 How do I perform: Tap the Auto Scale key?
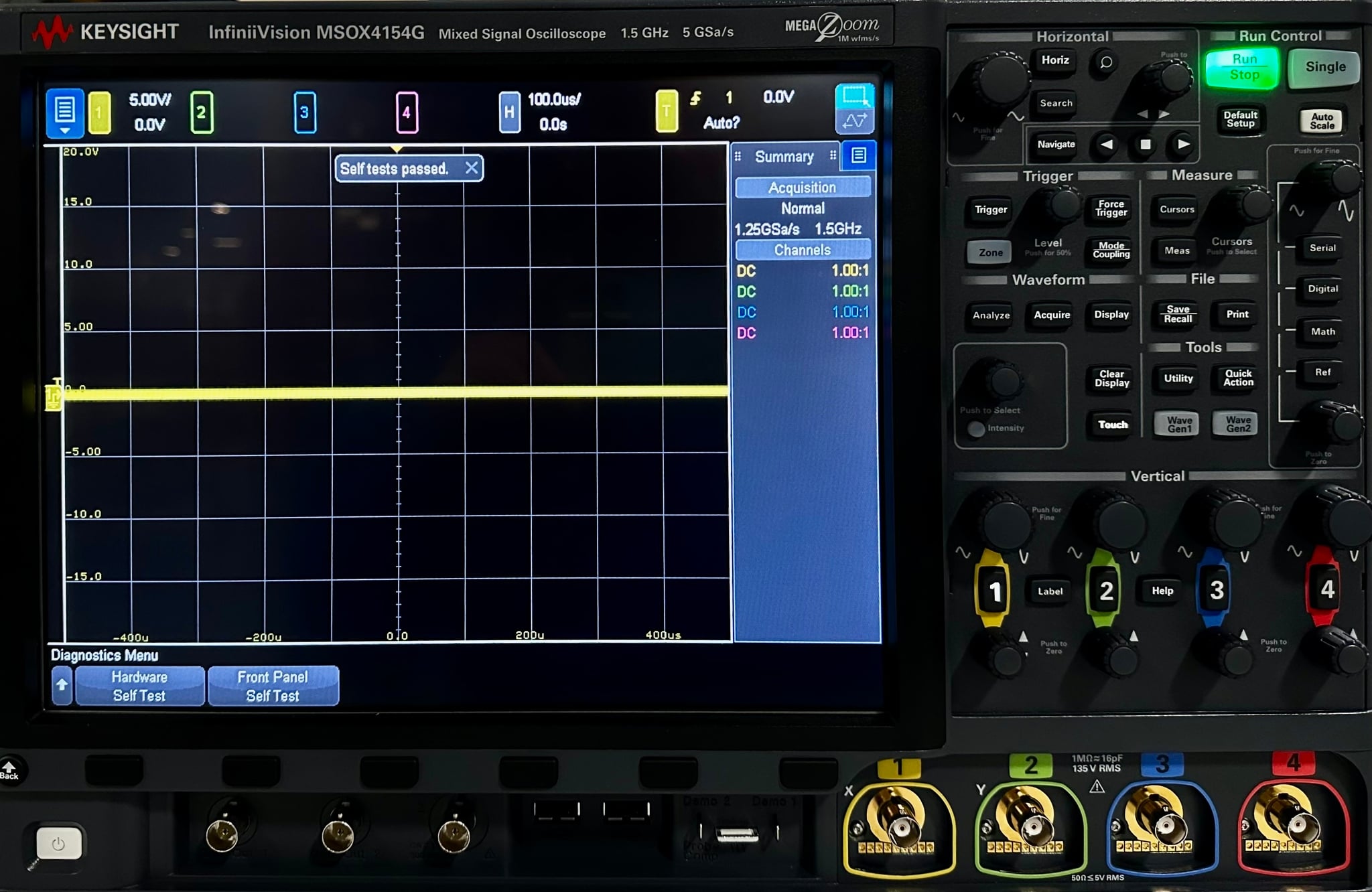(1322, 121)
